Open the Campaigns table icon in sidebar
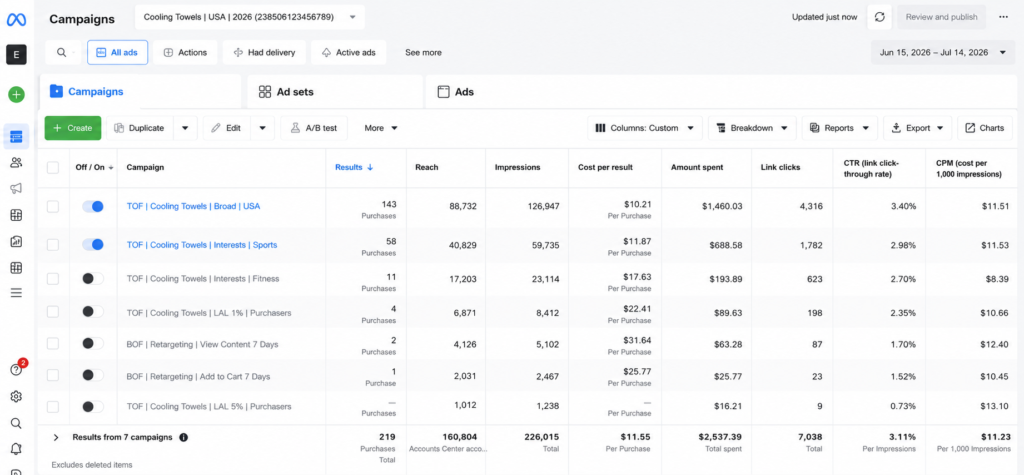The image size is (1024, 475). tap(16, 137)
